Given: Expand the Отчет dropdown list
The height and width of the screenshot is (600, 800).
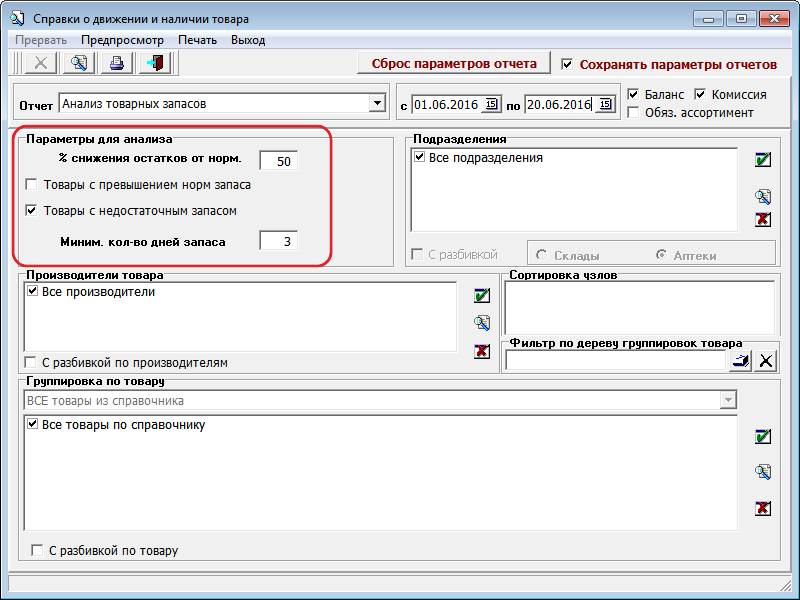Looking at the screenshot, I should [377, 103].
